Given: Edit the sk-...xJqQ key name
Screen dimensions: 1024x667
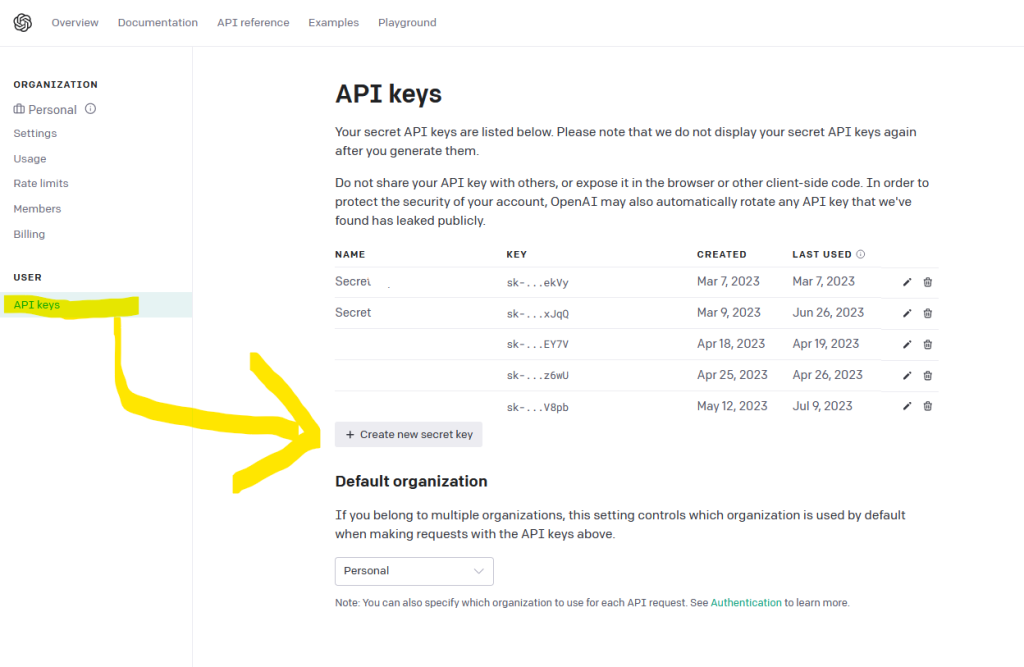Looking at the screenshot, I should [907, 314].
